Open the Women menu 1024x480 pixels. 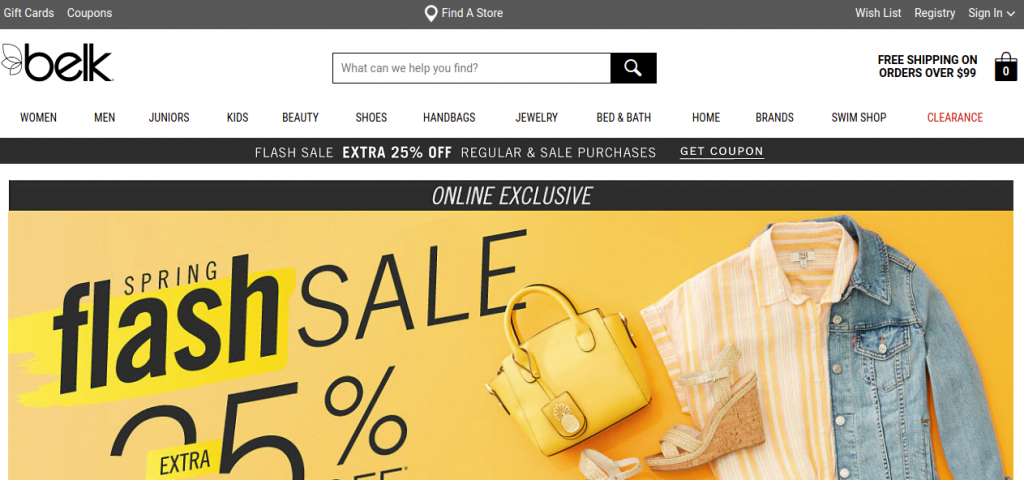[39, 118]
